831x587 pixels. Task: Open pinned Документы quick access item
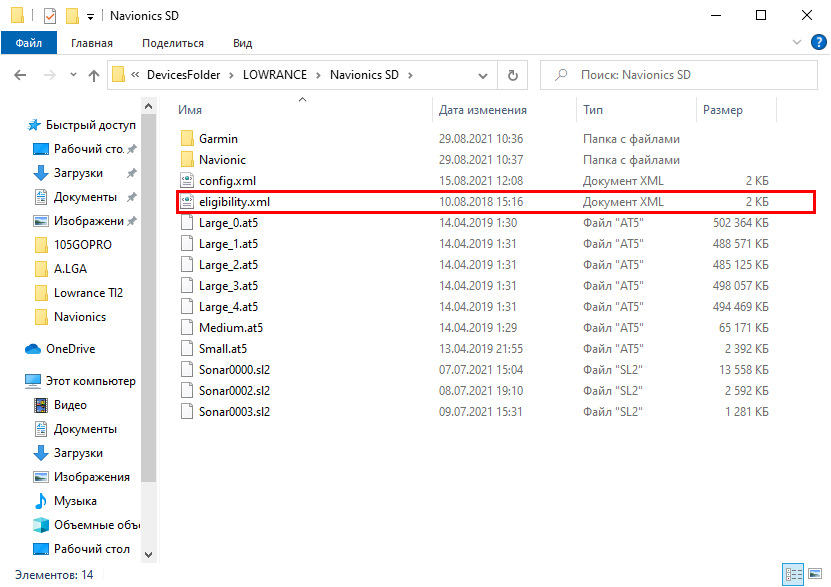tap(85, 197)
